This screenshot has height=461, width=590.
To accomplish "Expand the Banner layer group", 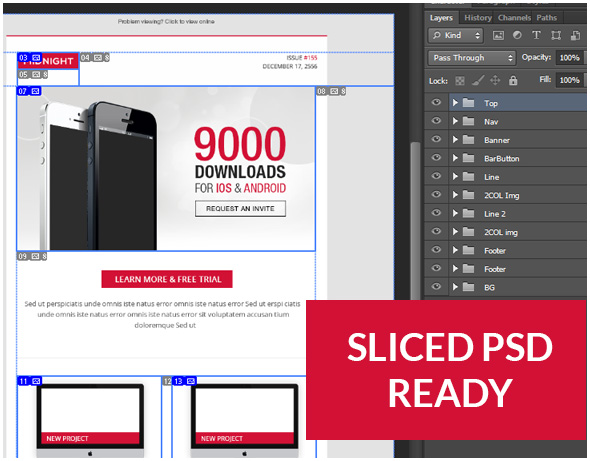I will (x=455, y=139).
